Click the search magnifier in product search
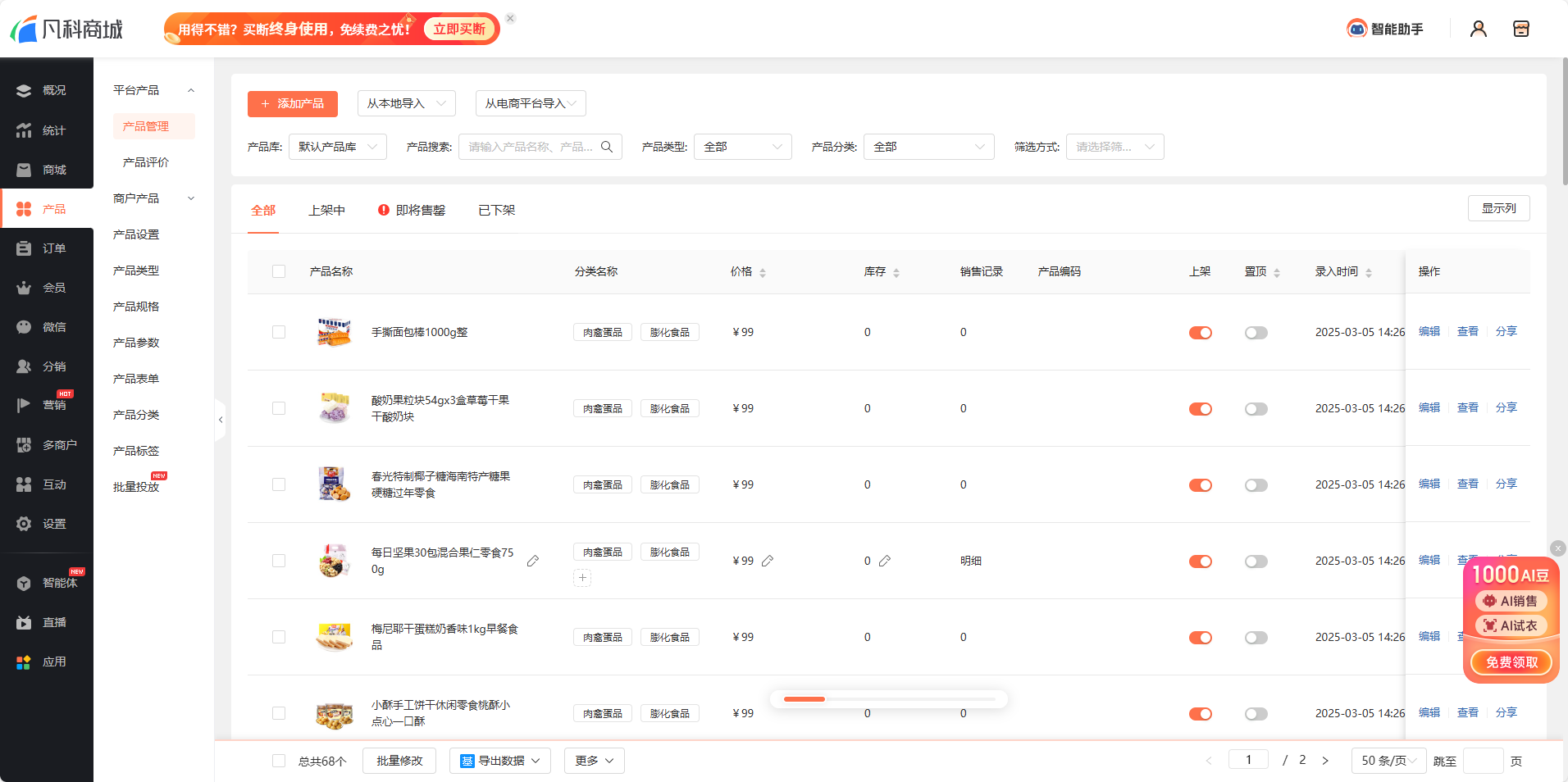1568x782 pixels. tap(607, 147)
